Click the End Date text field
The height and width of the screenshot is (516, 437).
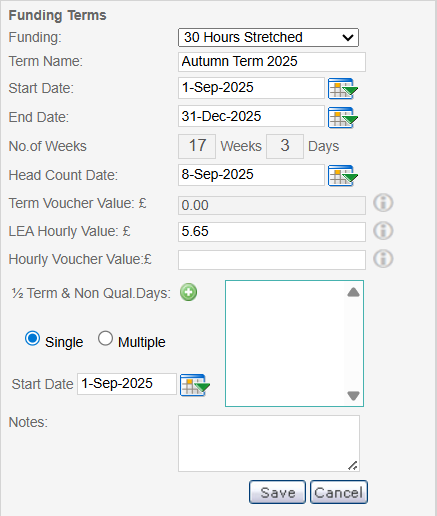[x=251, y=116]
